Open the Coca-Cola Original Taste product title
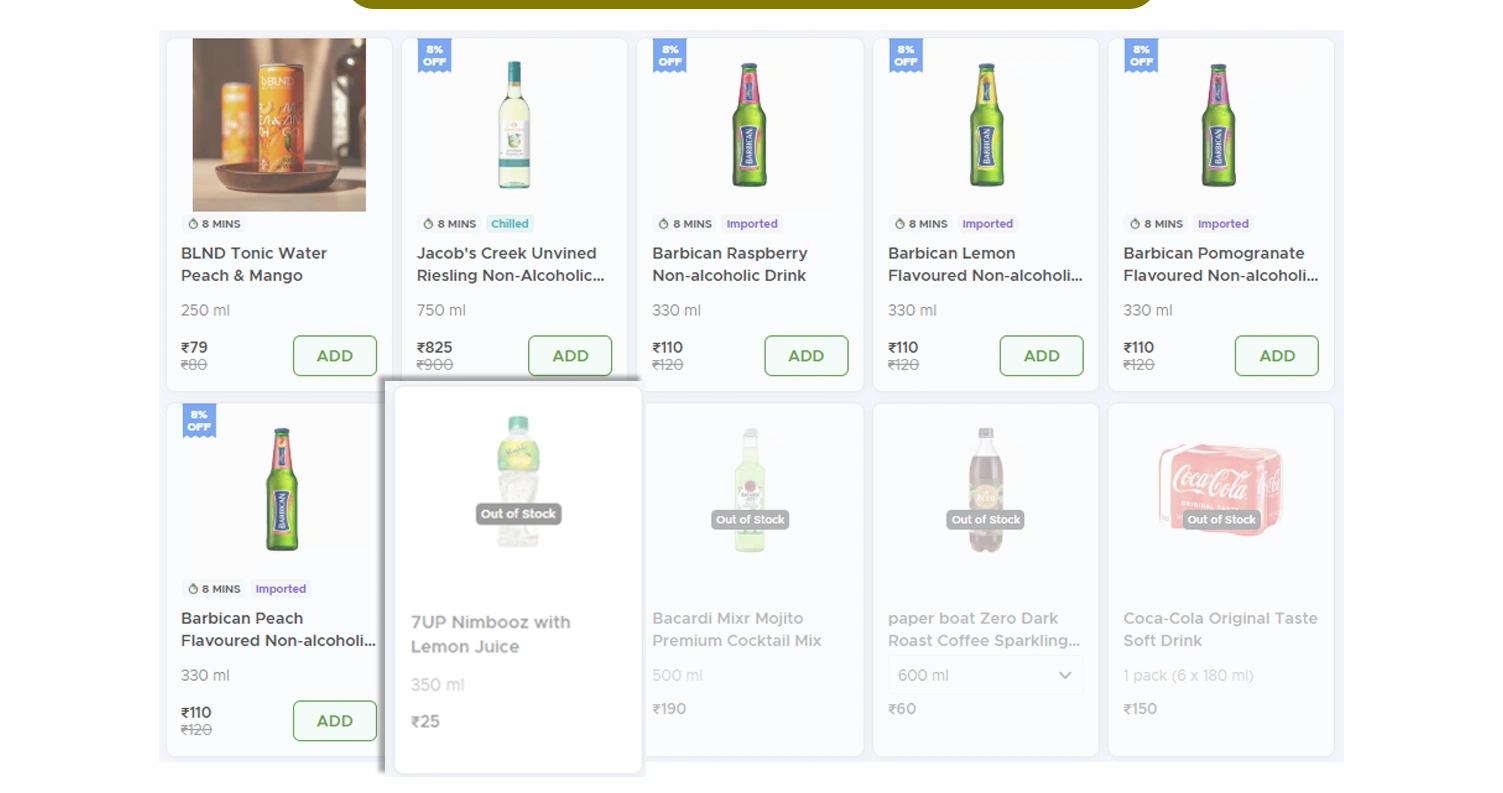This screenshot has width=1503, height=793. pos(1219,630)
